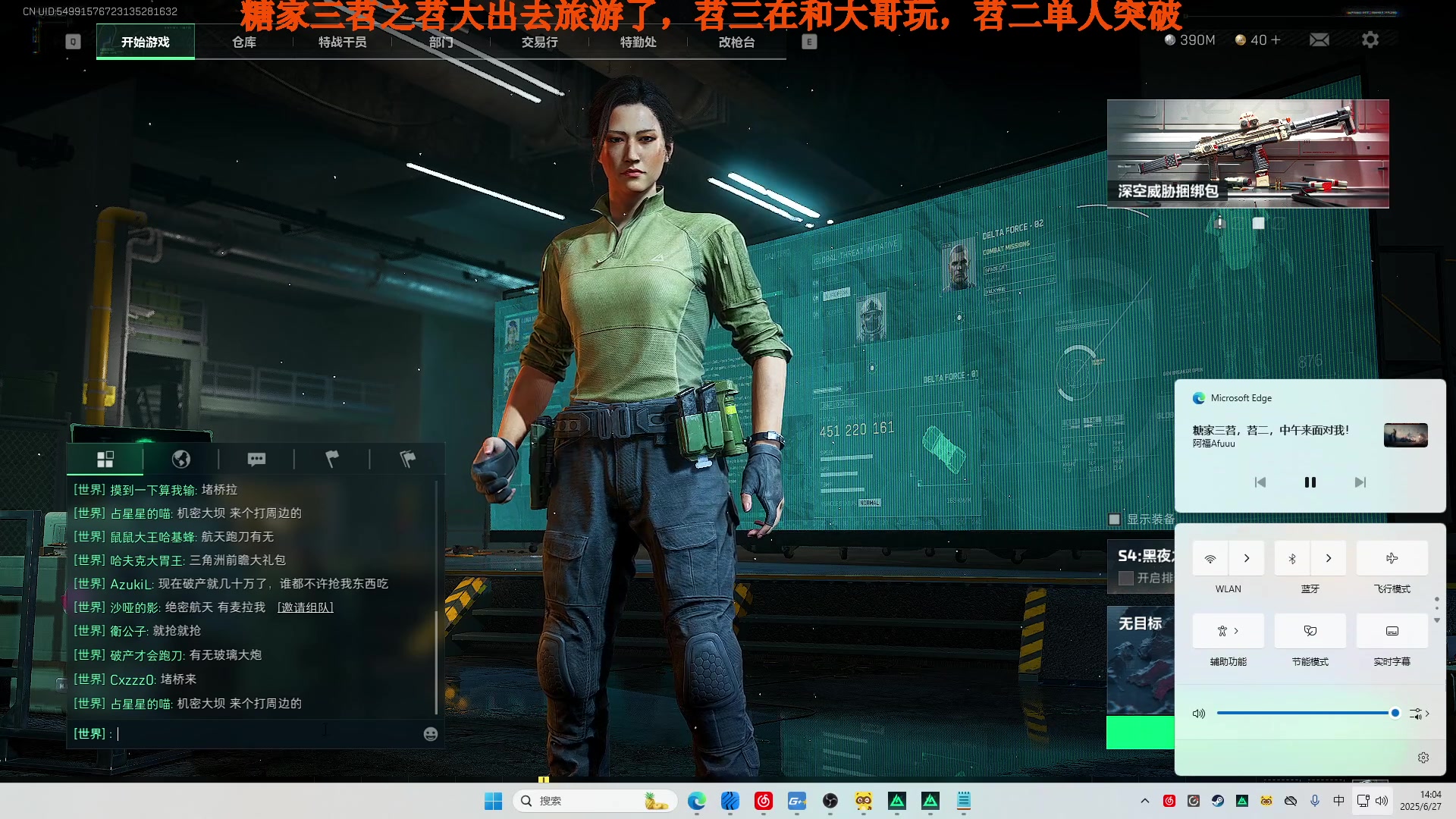
Task: Open the media thumbnail in Edge card
Action: 1405,435
